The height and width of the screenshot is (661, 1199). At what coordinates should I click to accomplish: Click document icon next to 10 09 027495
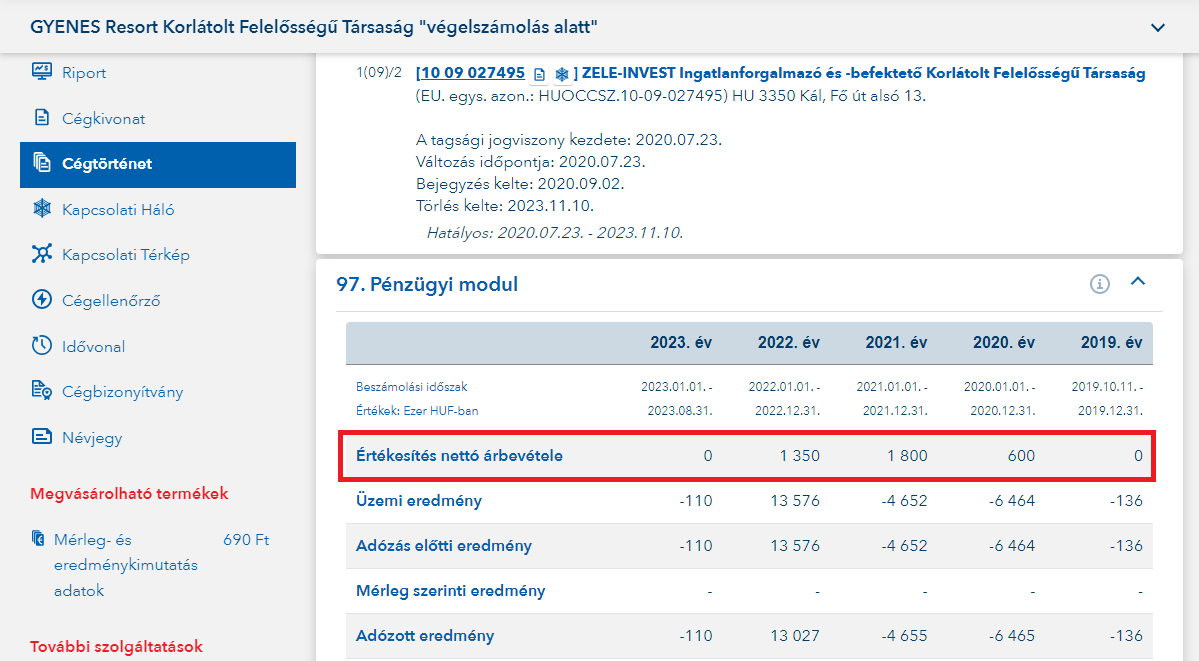tap(540, 74)
